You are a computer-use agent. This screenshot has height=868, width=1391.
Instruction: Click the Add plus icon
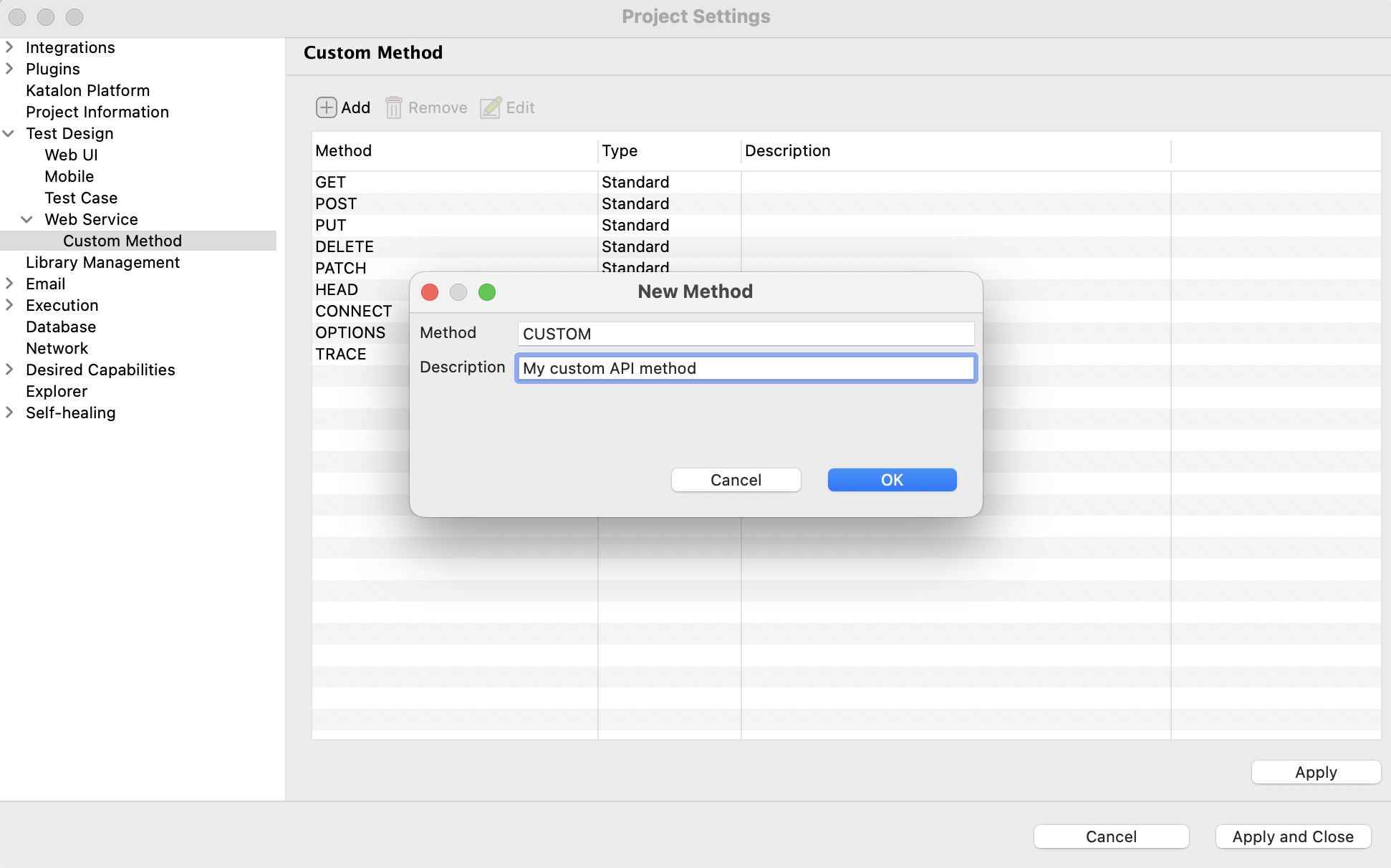[326, 107]
